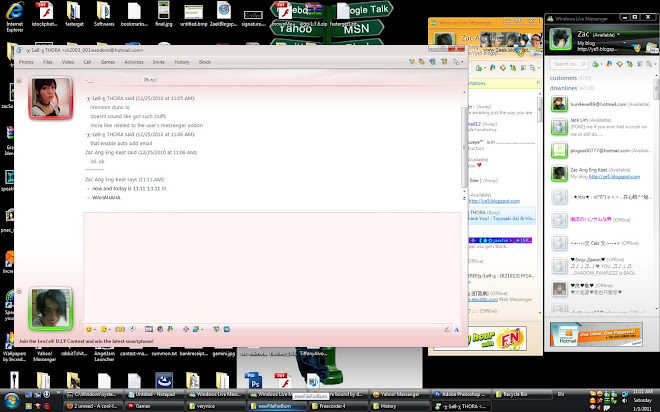Open gemini.jpg desktop icon
The image size is (660, 412).
[x=224, y=354]
